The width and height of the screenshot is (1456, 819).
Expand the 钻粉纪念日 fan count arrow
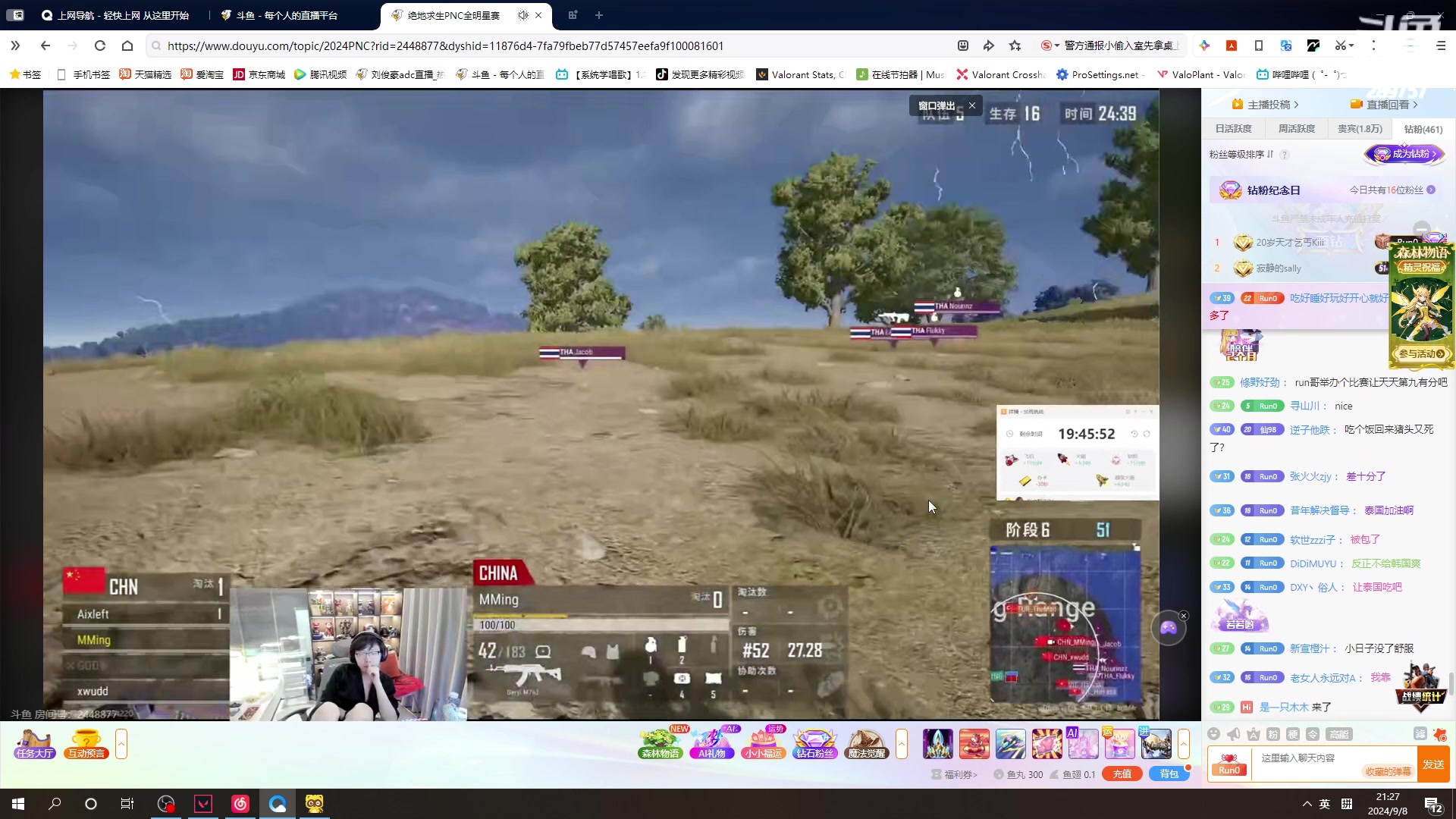1431,190
